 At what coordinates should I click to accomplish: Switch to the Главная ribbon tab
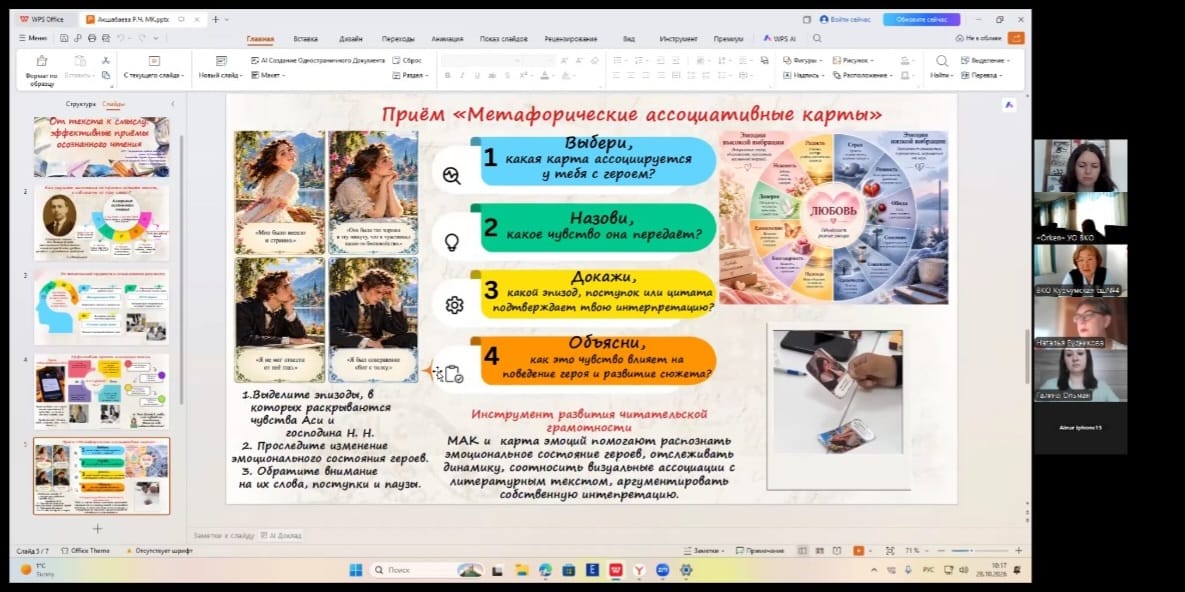260,39
